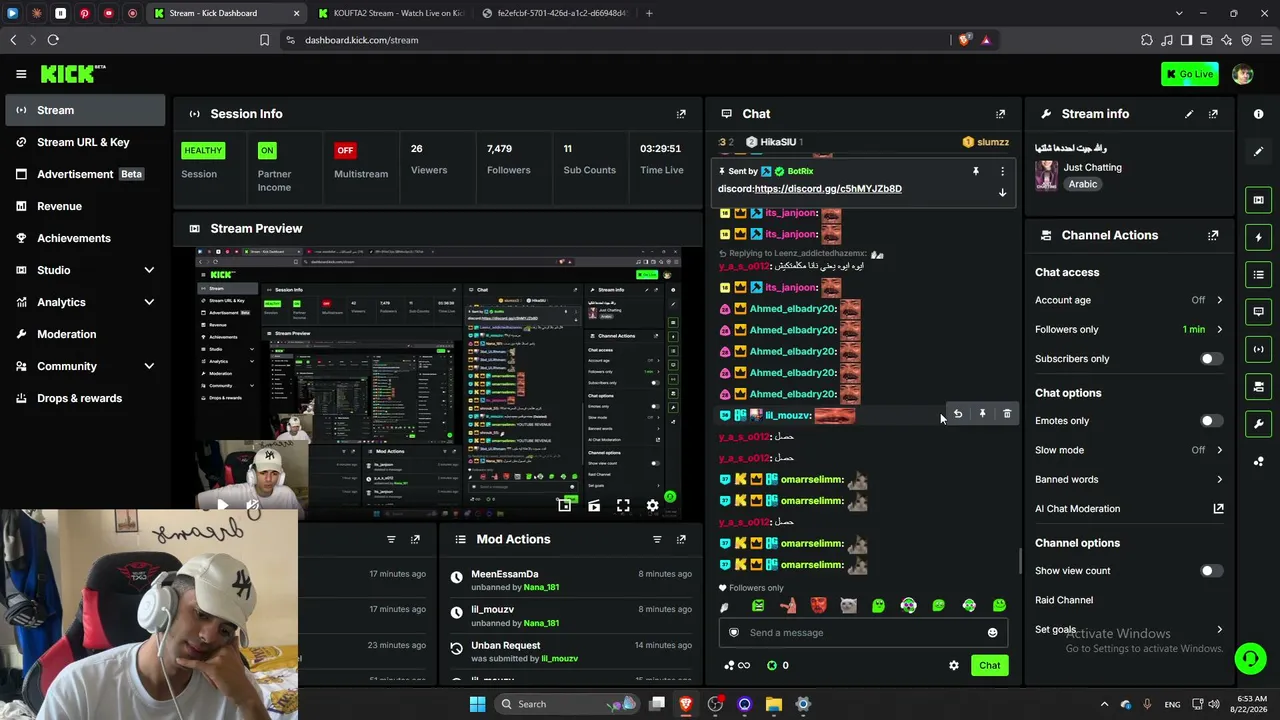Expand the Community sidebar section

pyautogui.click(x=149, y=366)
